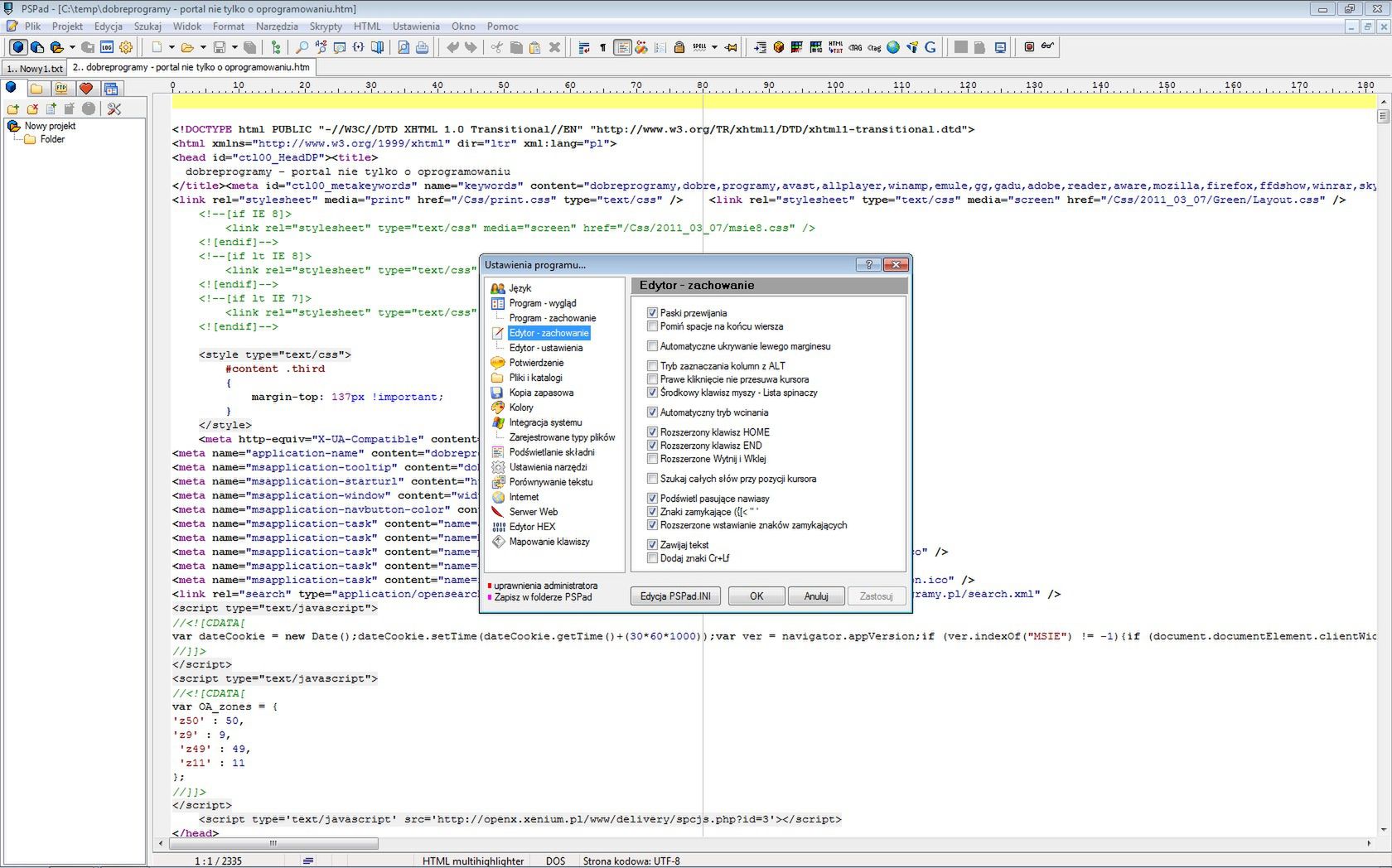Uncheck Automatyczny tryb wcinania
Image resolution: width=1392 pixels, height=868 pixels.
pos(652,412)
